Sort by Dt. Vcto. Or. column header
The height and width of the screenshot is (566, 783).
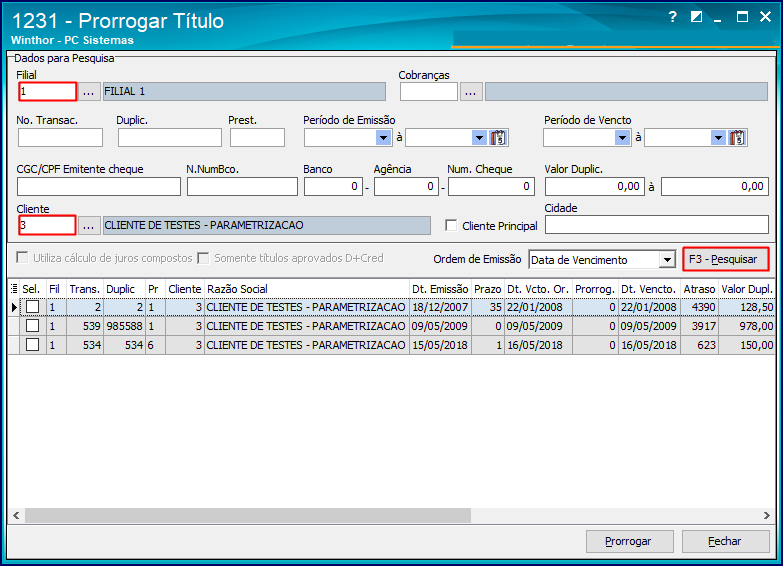click(x=538, y=289)
